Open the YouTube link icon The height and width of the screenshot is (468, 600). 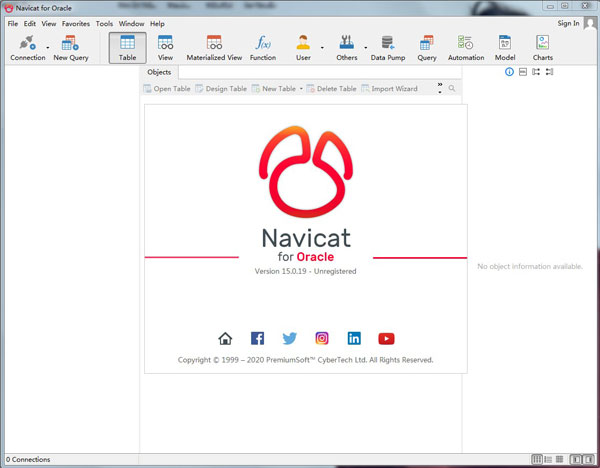coord(386,339)
